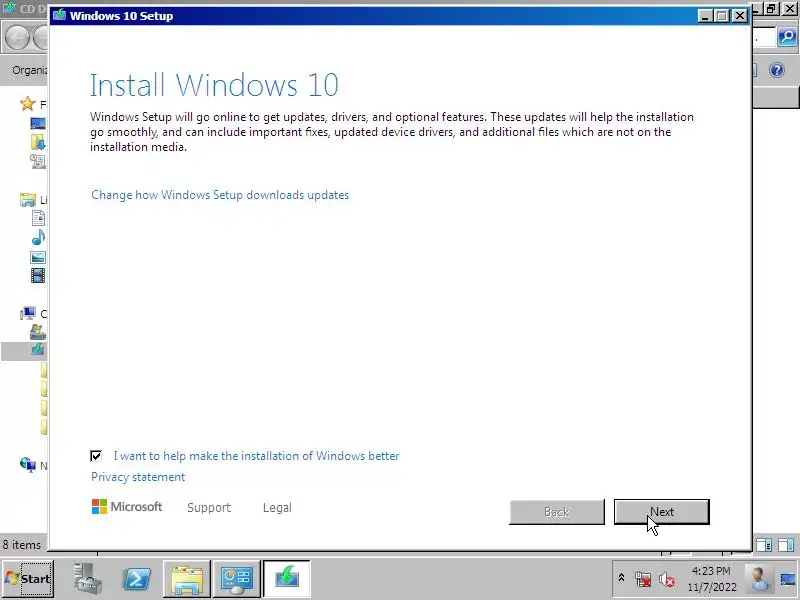This screenshot has height=600, width=800.
Task: Open the Privacy statement link
Action: tap(138, 477)
